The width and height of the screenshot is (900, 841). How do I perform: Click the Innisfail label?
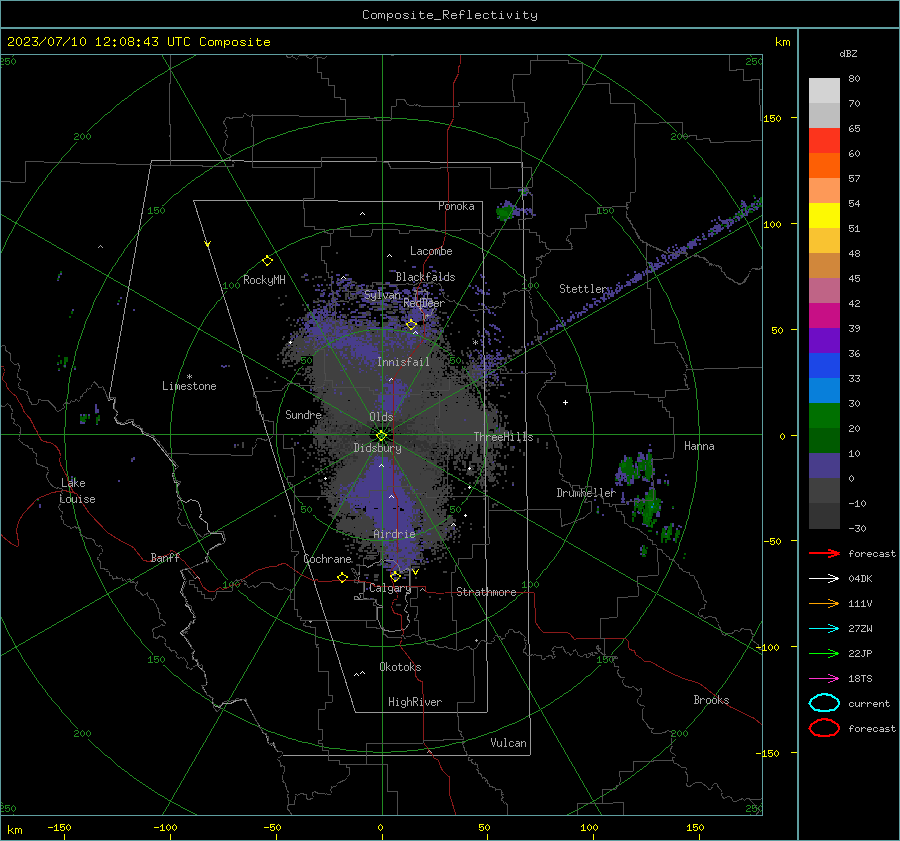point(403,362)
